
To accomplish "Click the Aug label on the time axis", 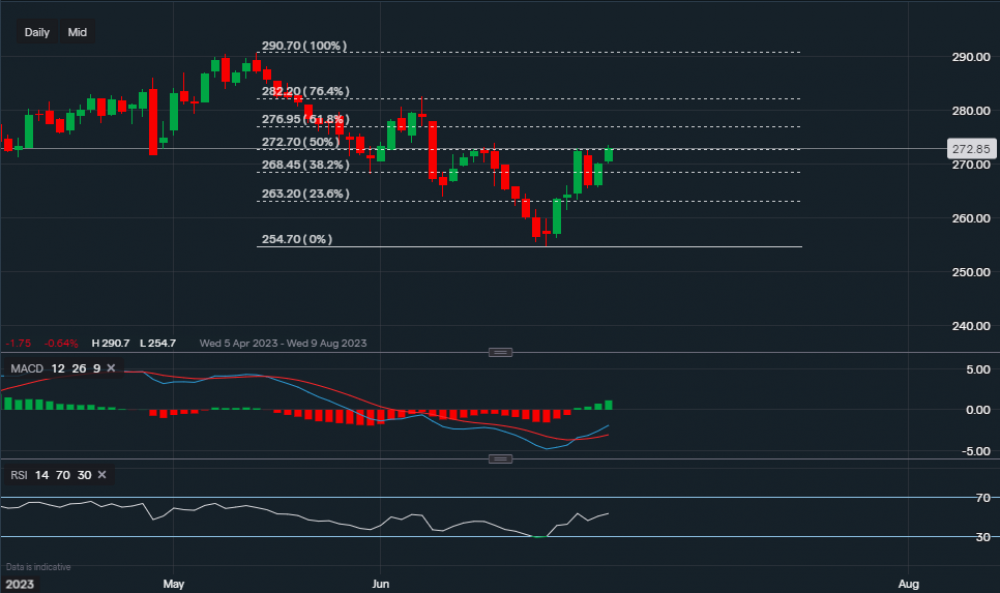I will click(908, 582).
